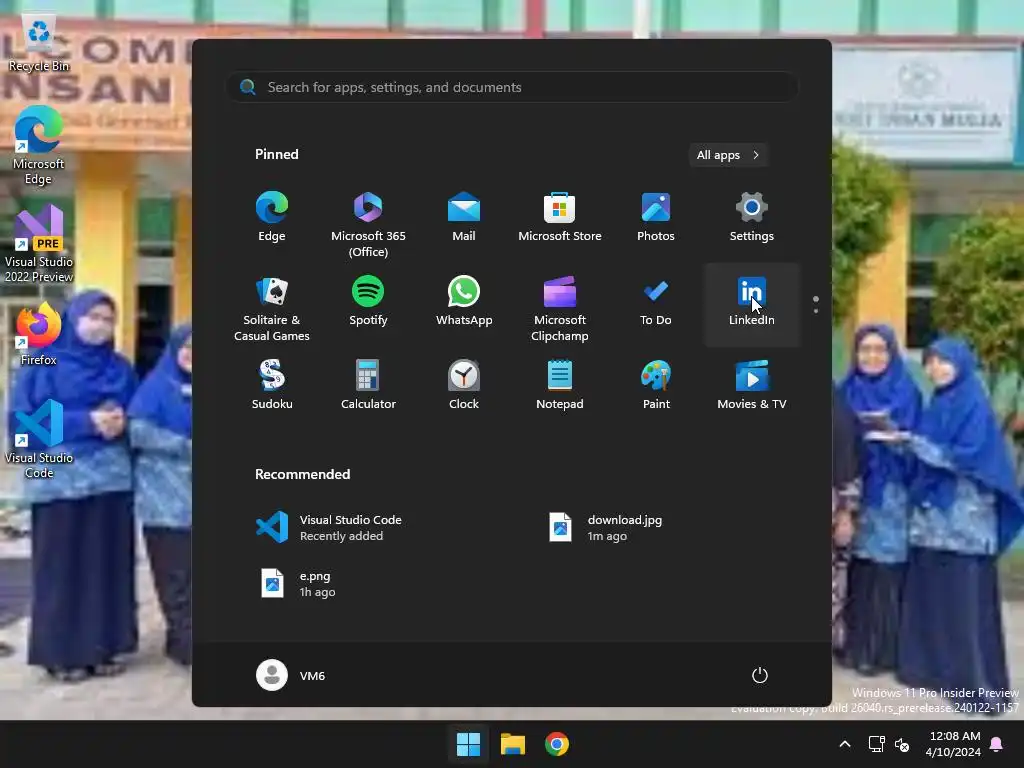Select the Microsoft Edge desktop shortcut
The image size is (1024, 768).
pos(39,146)
